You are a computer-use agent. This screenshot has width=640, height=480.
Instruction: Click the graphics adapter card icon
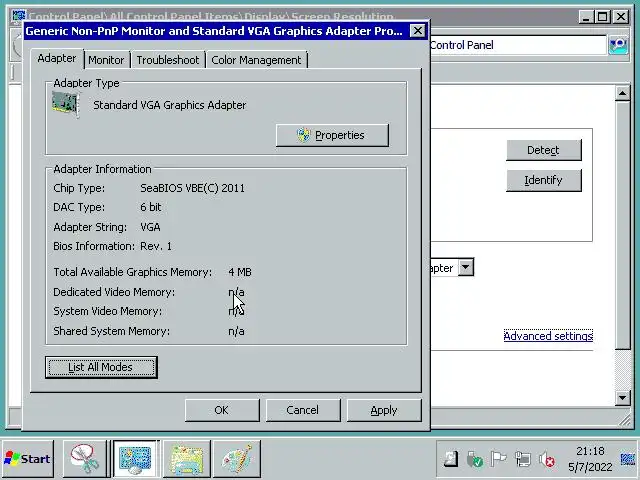tap(64, 104)
